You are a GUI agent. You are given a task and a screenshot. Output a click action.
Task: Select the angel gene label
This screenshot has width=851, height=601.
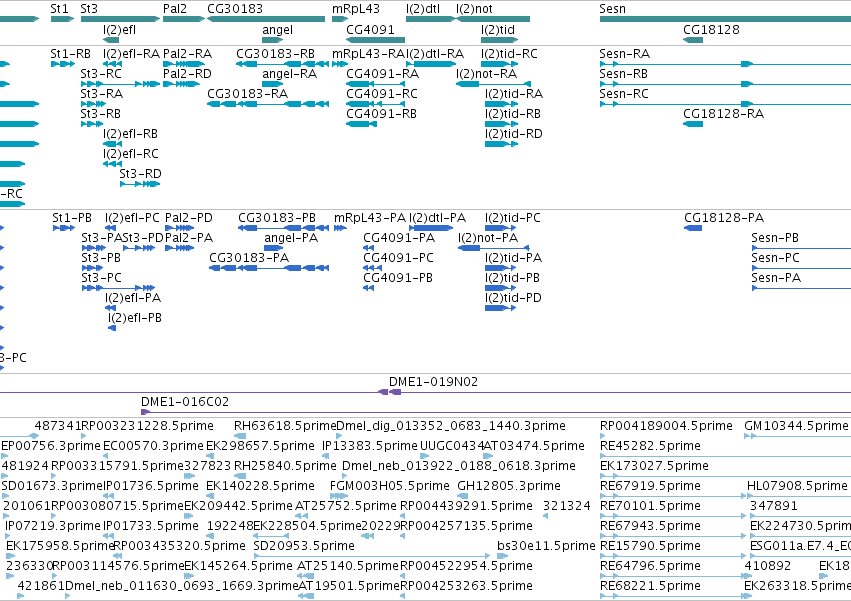pyautogui.click(x=277, y=30)
